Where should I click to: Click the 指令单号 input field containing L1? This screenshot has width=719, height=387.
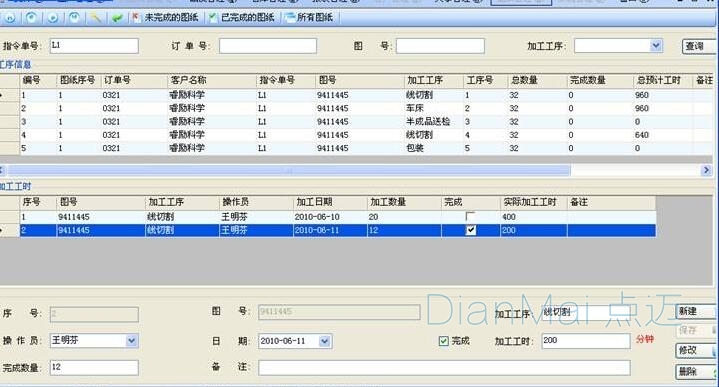tap(94, 46)
